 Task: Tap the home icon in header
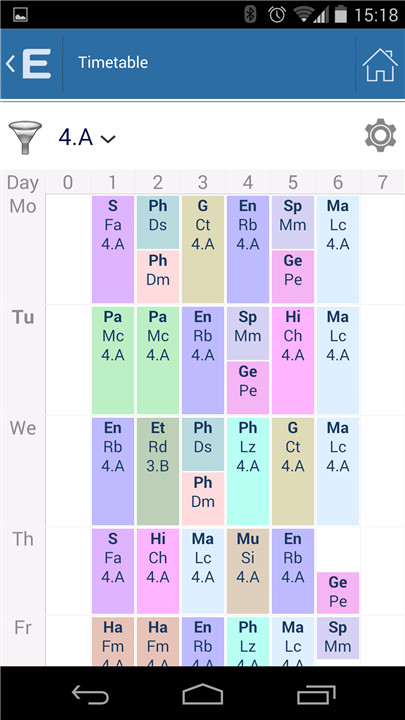(380, 64)
